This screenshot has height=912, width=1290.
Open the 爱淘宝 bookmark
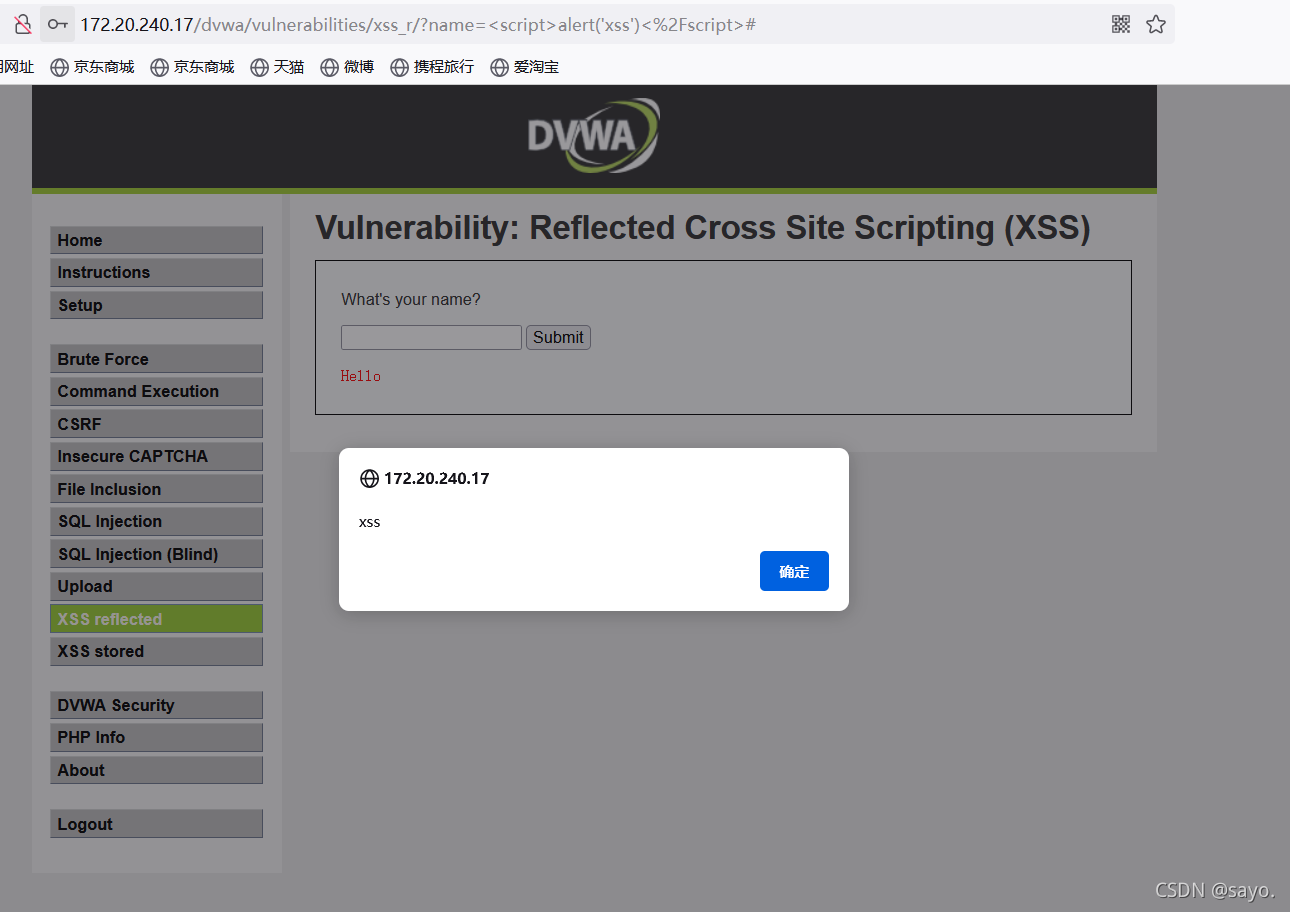coord(524,67)
